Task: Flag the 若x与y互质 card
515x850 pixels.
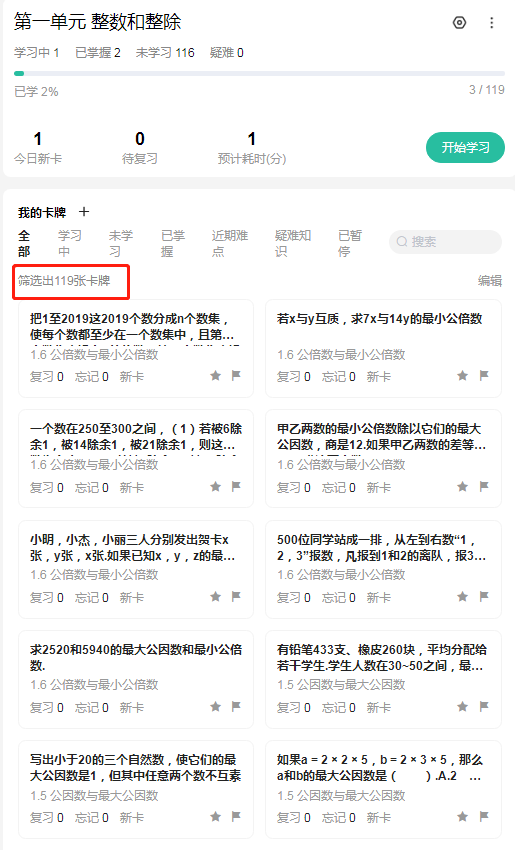Action: pos(484,375)
